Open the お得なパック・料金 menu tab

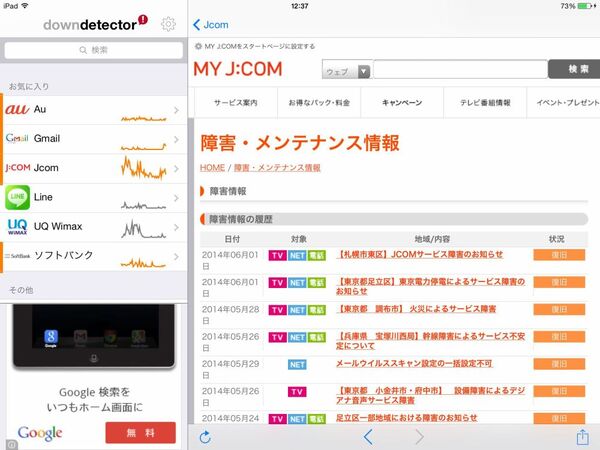[x=319, y=103]
